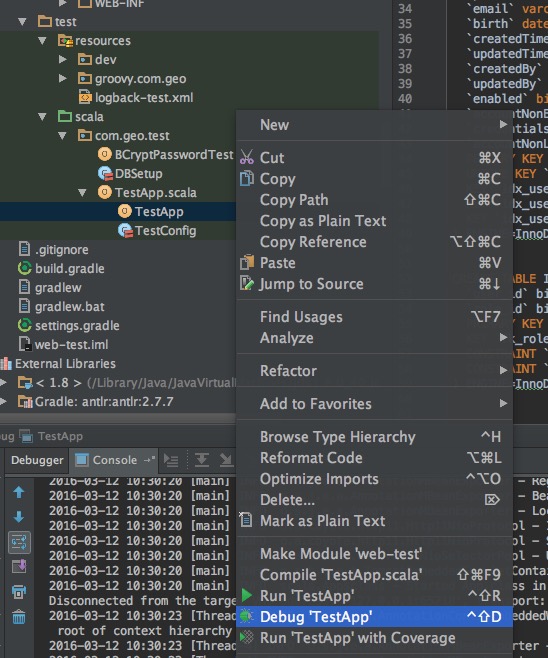Click print console output icon
Screen dimensions: 548x658
19,592
